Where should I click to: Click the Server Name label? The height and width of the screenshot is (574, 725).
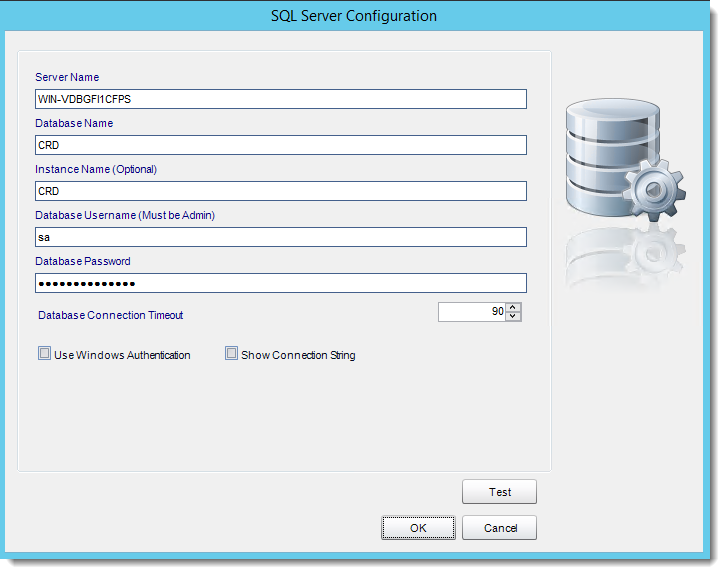click(x=67, y=77)
